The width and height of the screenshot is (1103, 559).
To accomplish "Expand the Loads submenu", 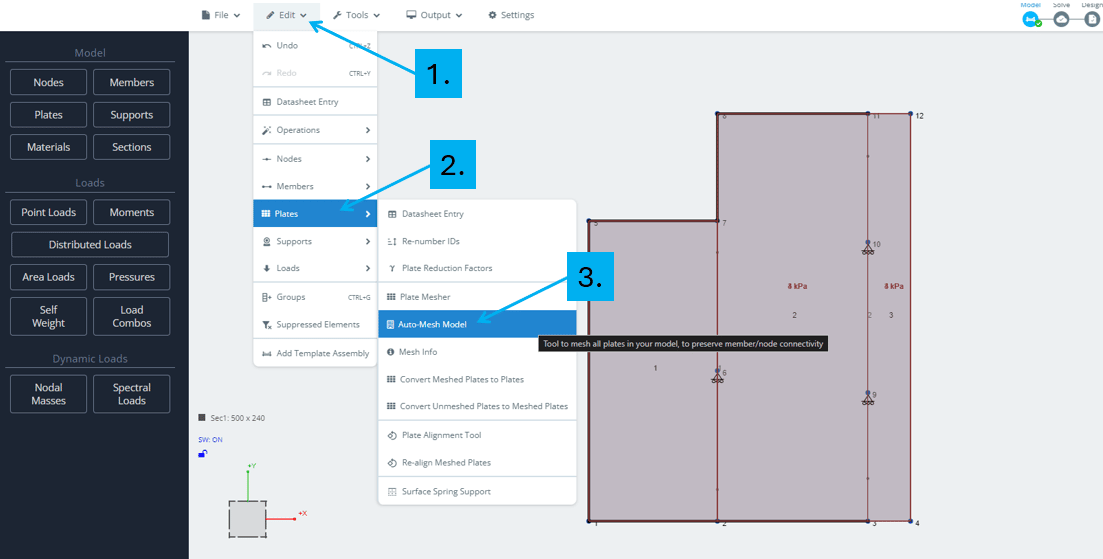I will pyautogui.click(x=315, y=268).
